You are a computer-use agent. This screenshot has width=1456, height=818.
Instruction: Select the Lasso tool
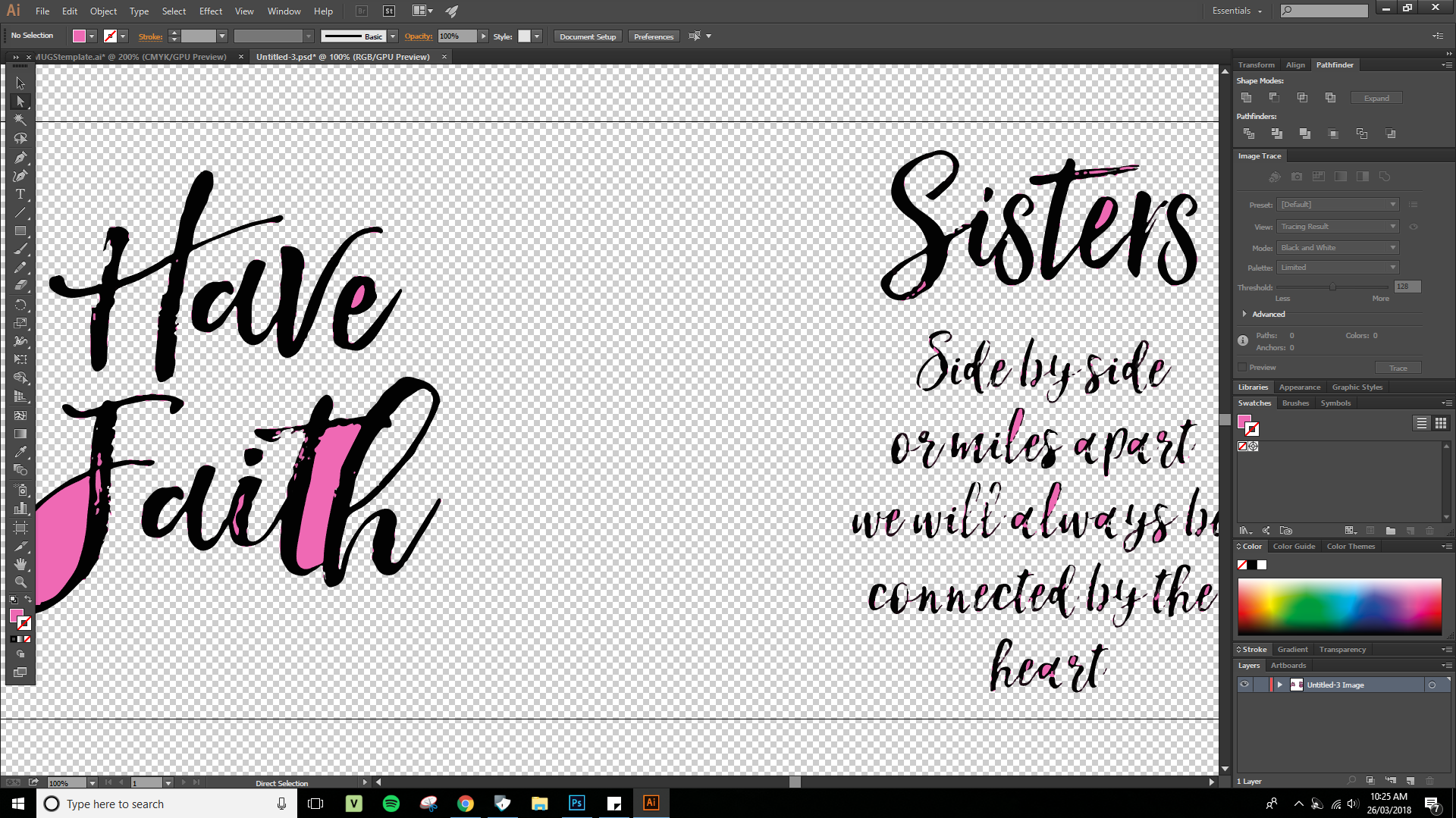20,139
